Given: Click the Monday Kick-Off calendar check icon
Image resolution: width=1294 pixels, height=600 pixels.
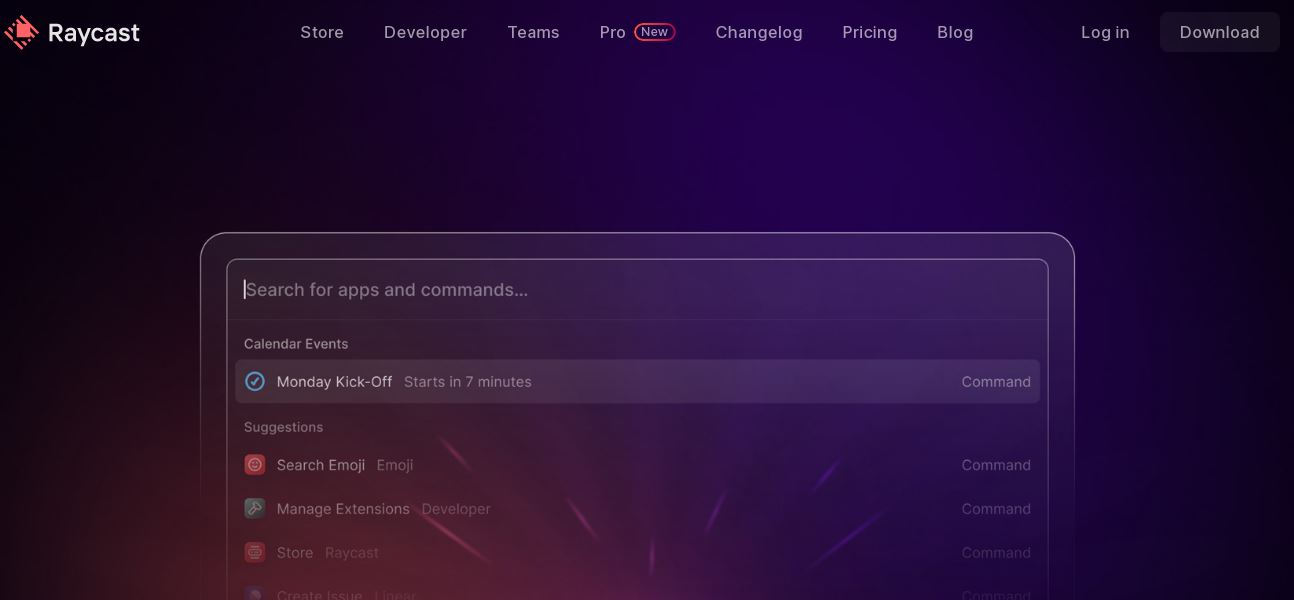Looking at the screenshot, I should click(x=255, y=381).
